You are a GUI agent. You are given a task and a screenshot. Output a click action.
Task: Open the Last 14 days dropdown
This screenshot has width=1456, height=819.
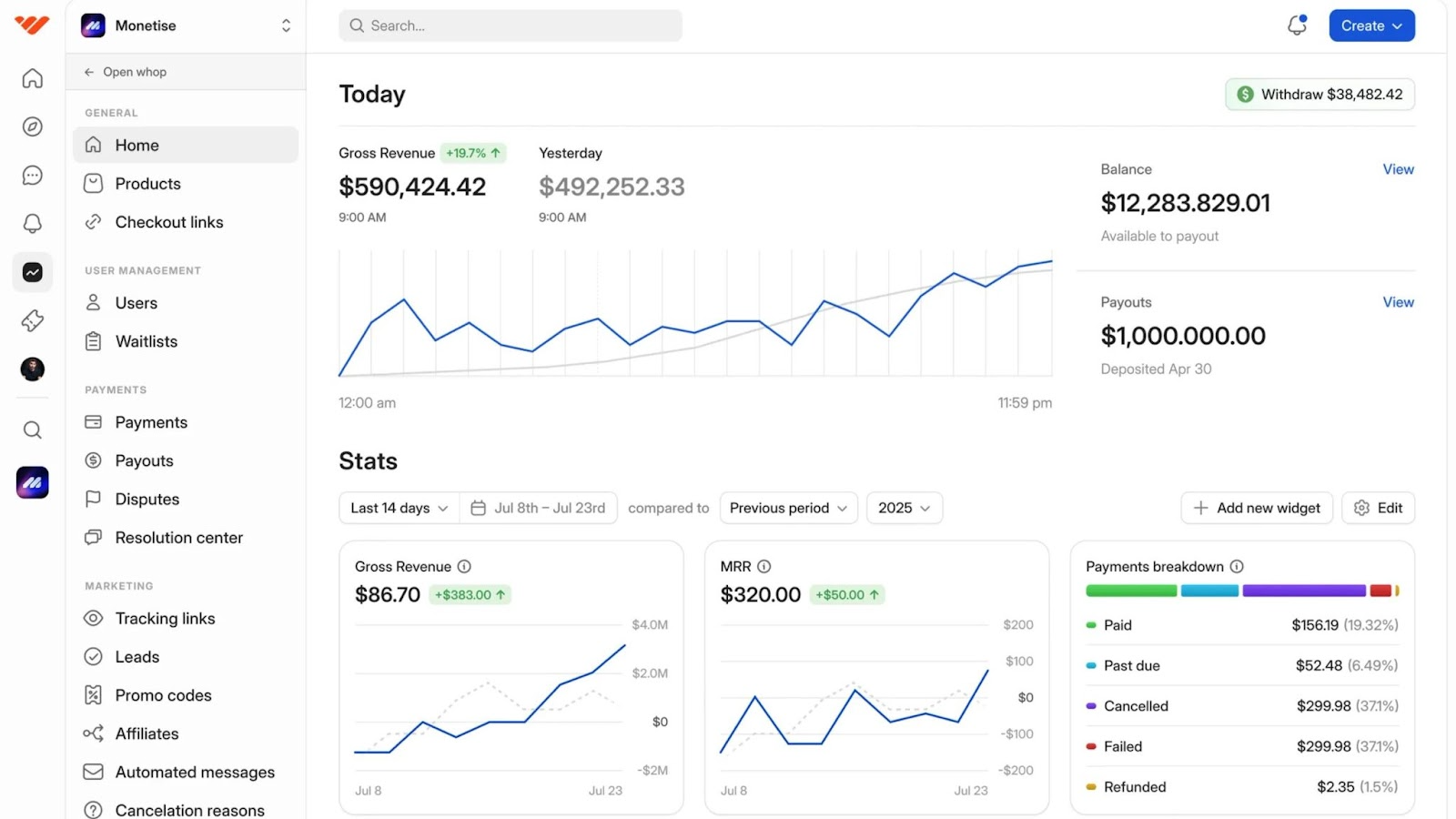point(399,508)
